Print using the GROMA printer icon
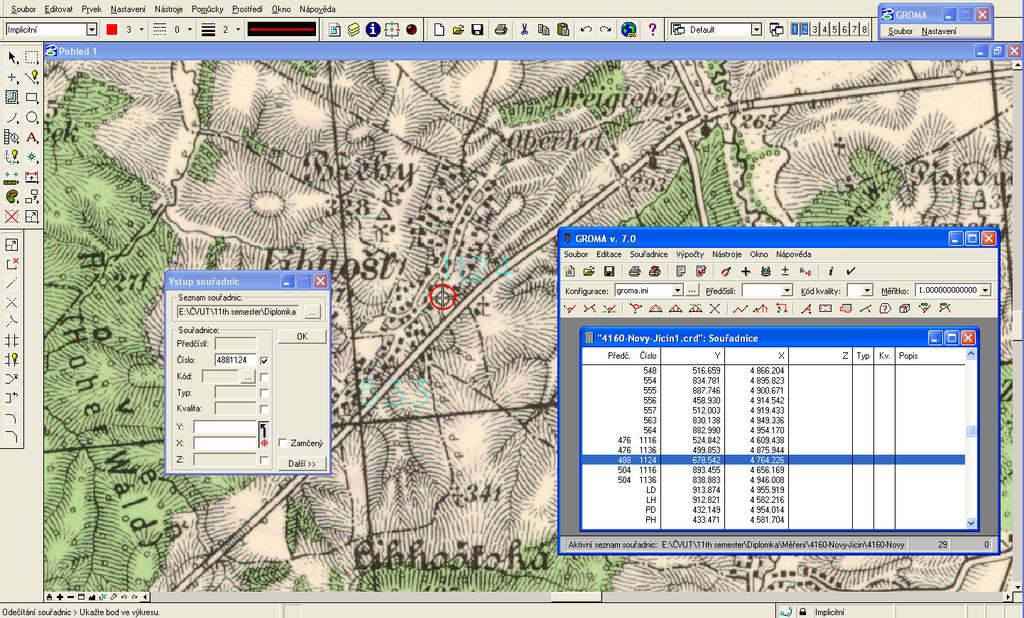 click(x=634, y=271)
